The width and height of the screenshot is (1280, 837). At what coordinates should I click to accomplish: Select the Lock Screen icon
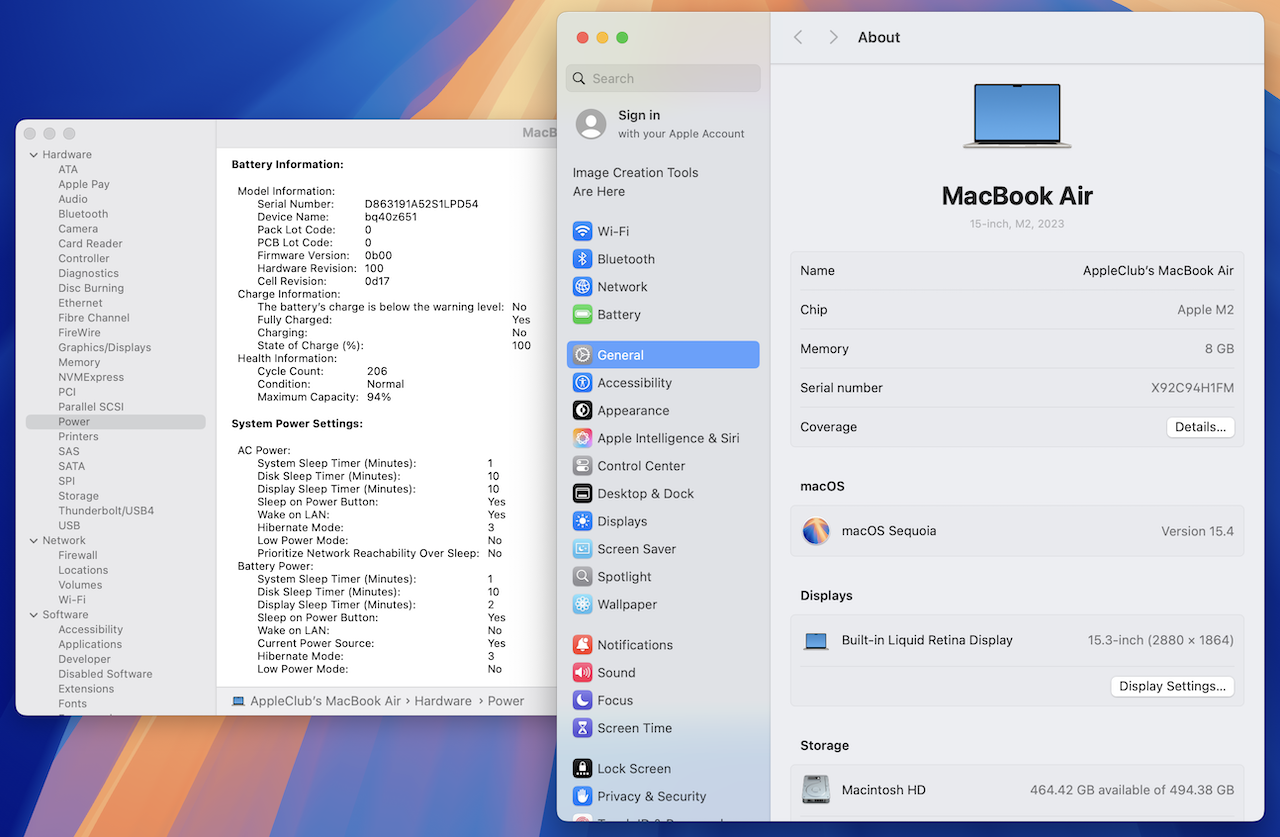582,769
